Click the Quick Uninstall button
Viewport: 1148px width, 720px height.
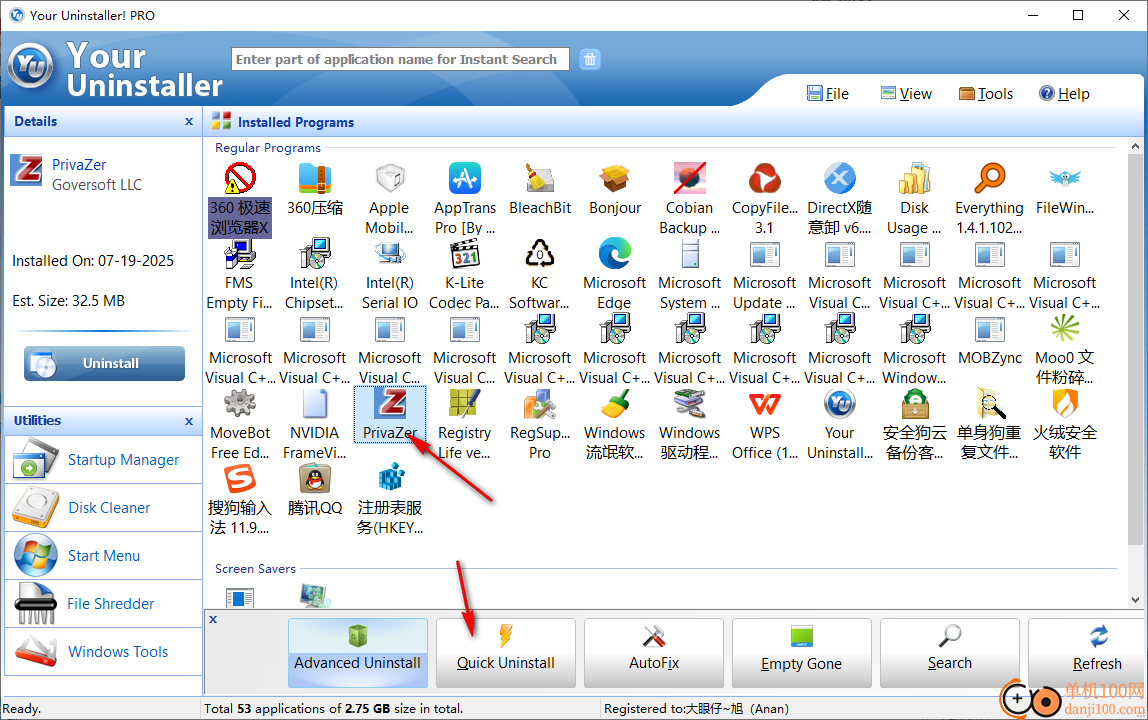(x=506, y=653)
